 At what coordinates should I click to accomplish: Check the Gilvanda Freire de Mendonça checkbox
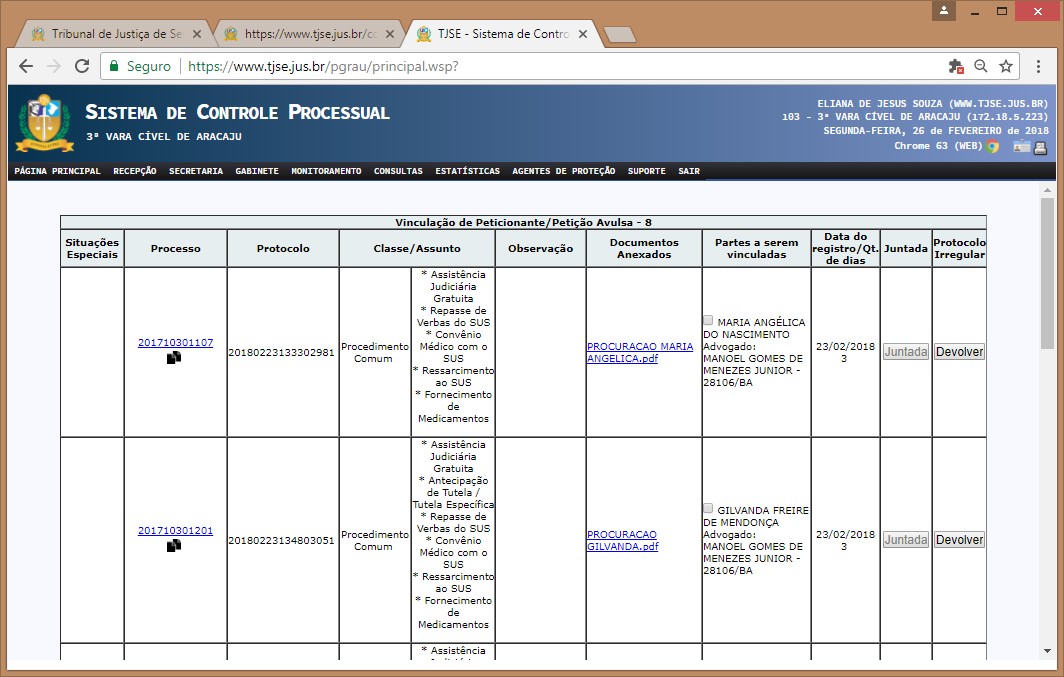(709, 508)
